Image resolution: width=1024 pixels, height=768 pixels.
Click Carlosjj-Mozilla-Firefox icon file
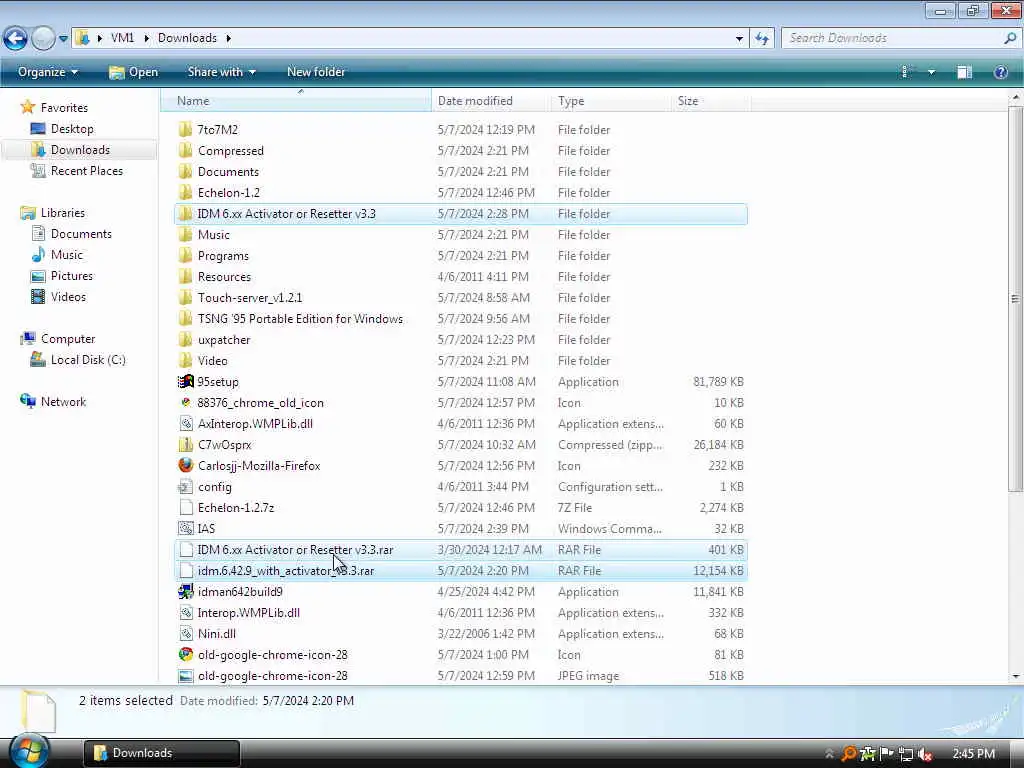tap(185, 465)
